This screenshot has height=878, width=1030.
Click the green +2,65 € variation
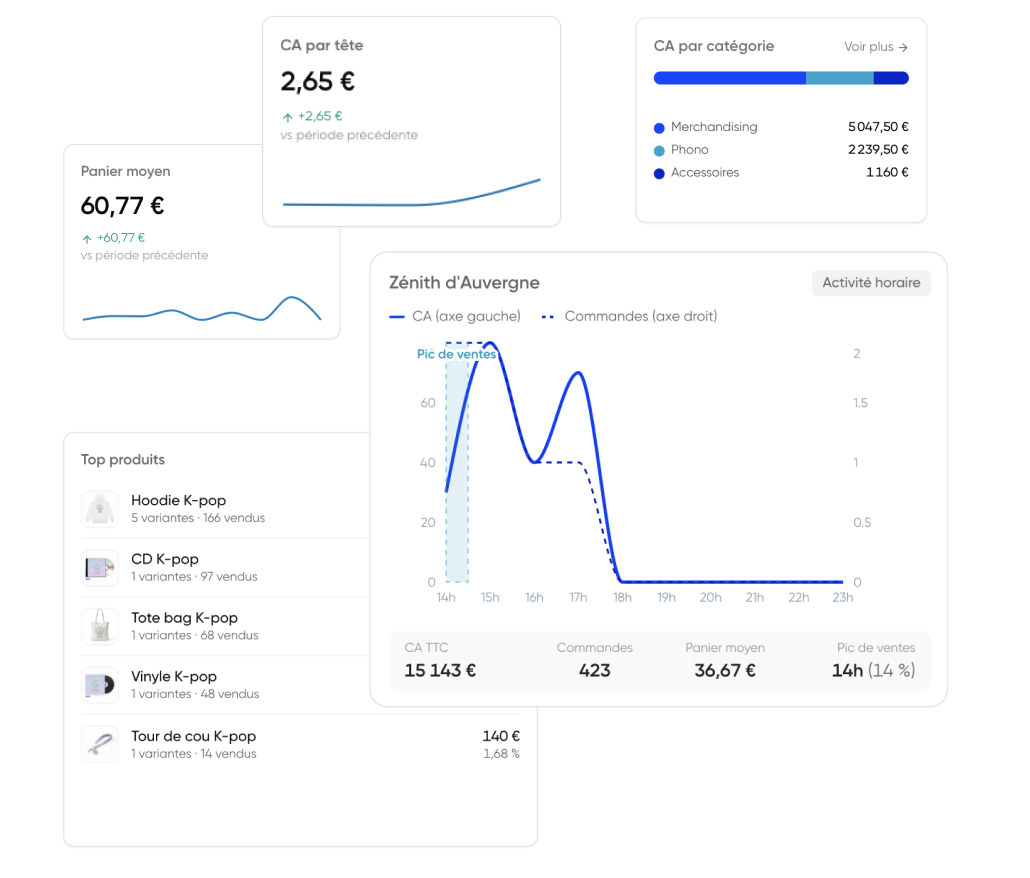tap(312, 116)
